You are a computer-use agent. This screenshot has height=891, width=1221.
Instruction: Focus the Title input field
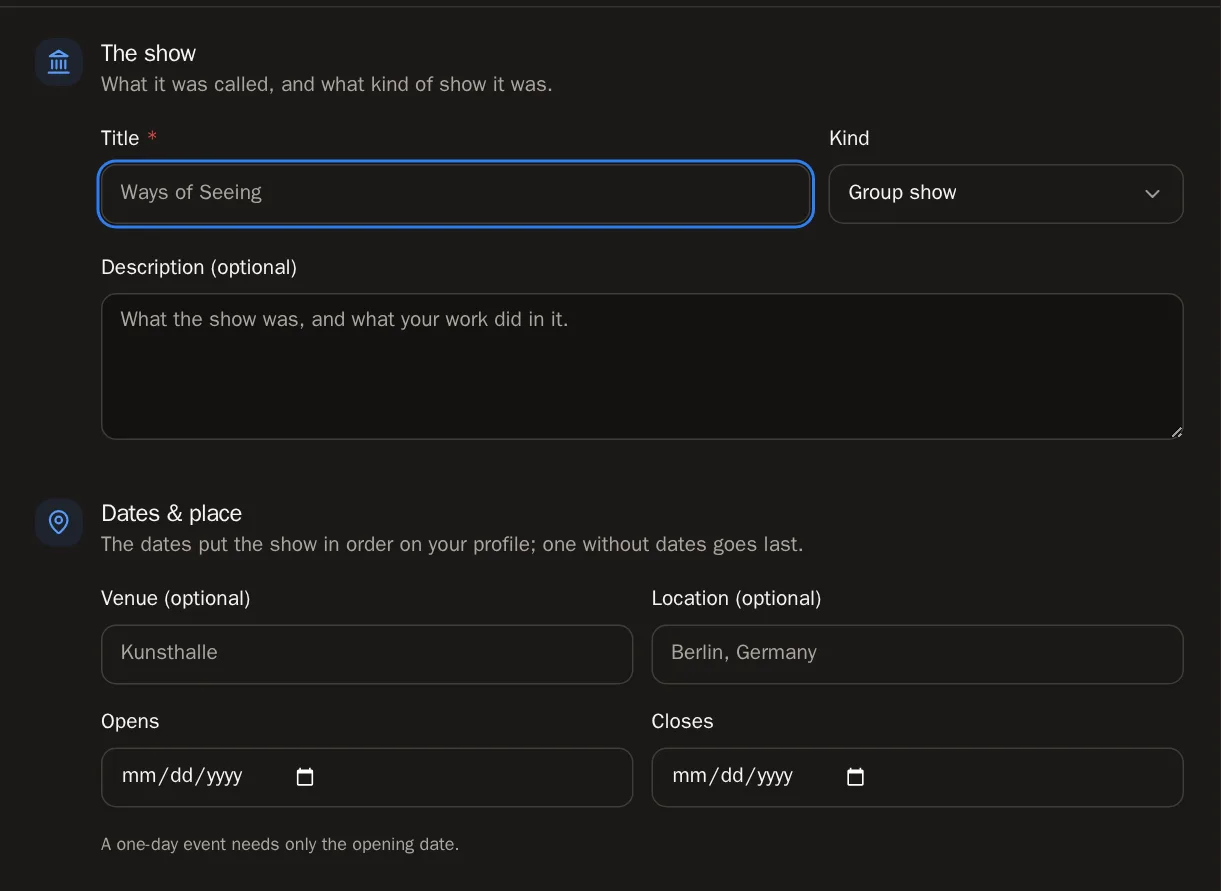(456, 194)
